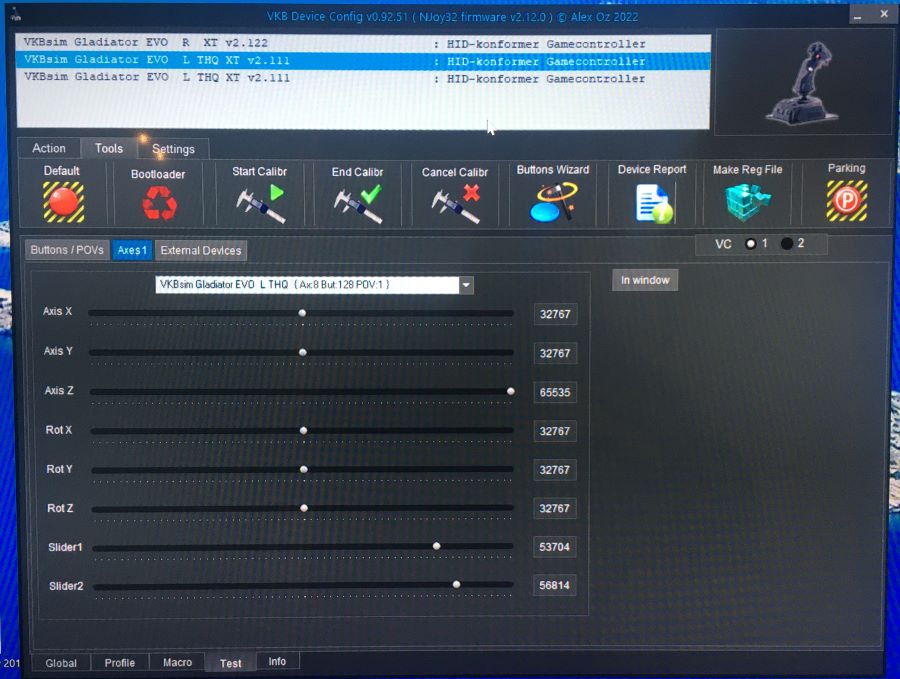
Task: Select the highlighted Gladiator EVO L THQ XT row
Action: [x=363, y=61]
